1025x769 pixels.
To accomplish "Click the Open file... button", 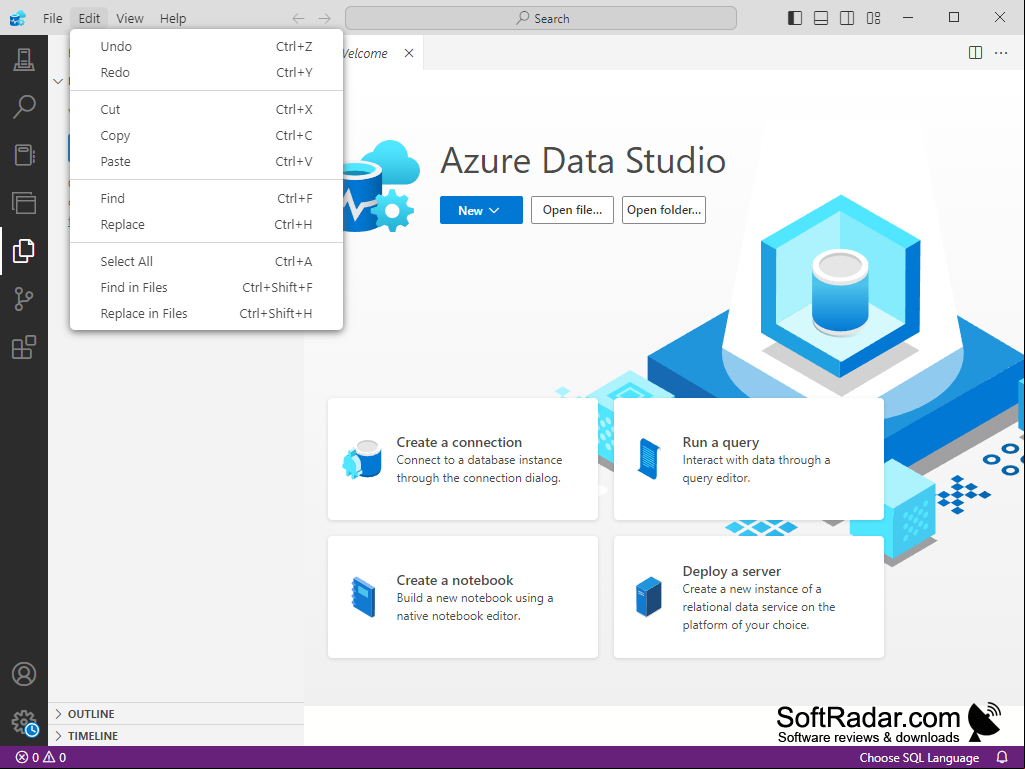I will (x=572, y=210).
